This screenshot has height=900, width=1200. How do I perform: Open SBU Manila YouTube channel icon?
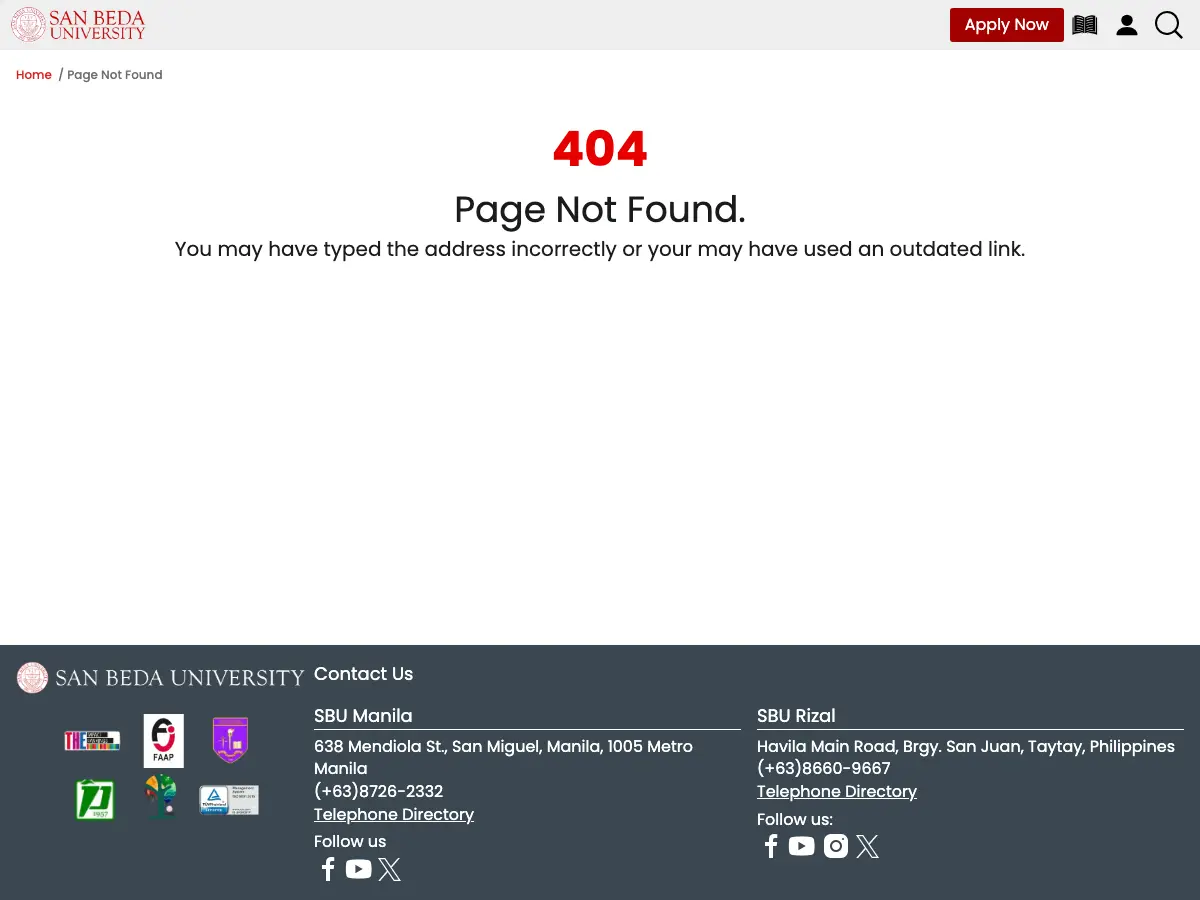(359, 869)
